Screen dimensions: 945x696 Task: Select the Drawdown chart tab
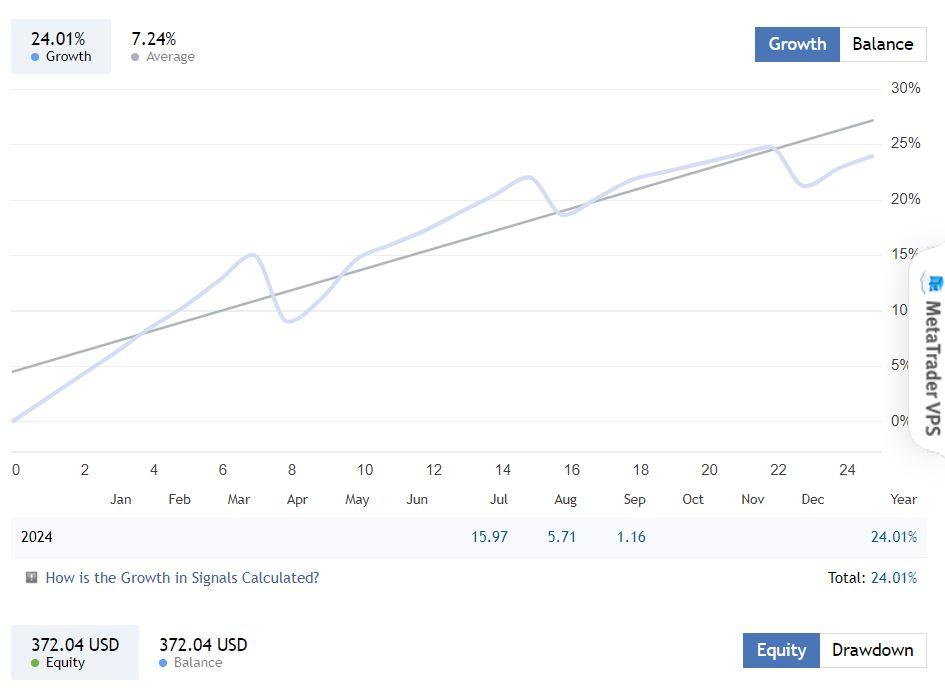[x=872, y=650]
